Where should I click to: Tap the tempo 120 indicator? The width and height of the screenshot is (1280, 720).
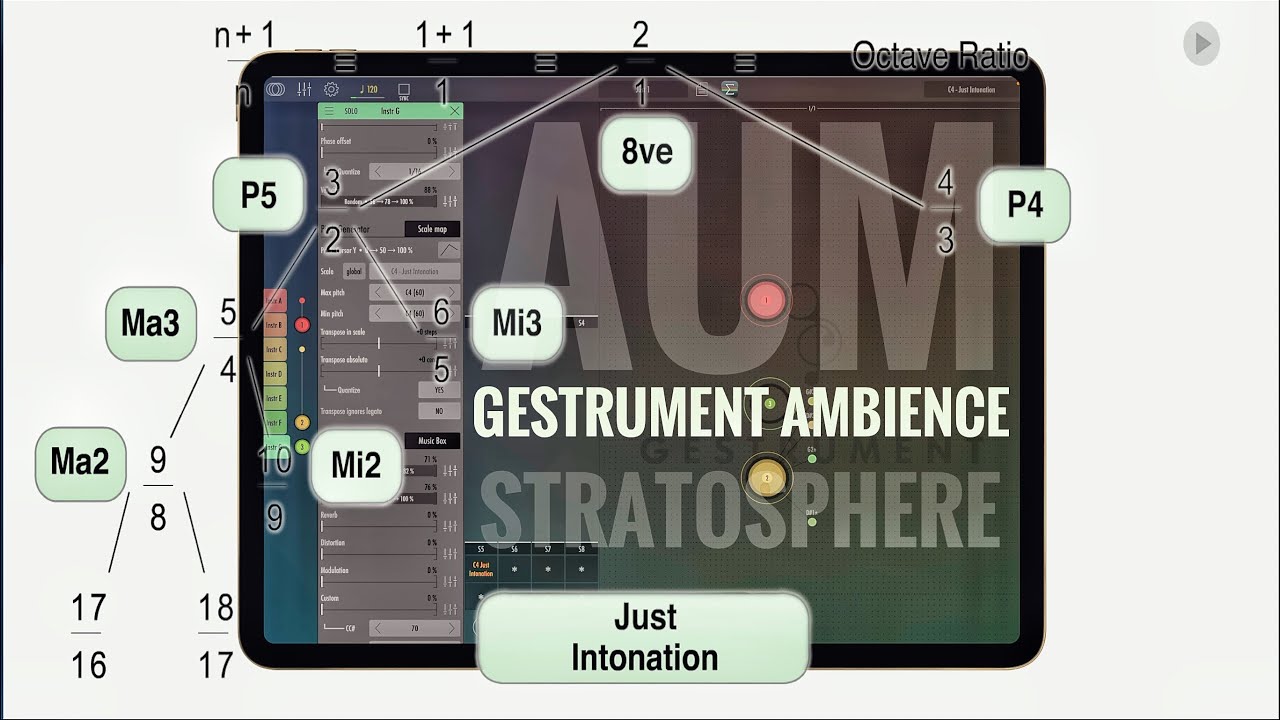pos(369,89)
